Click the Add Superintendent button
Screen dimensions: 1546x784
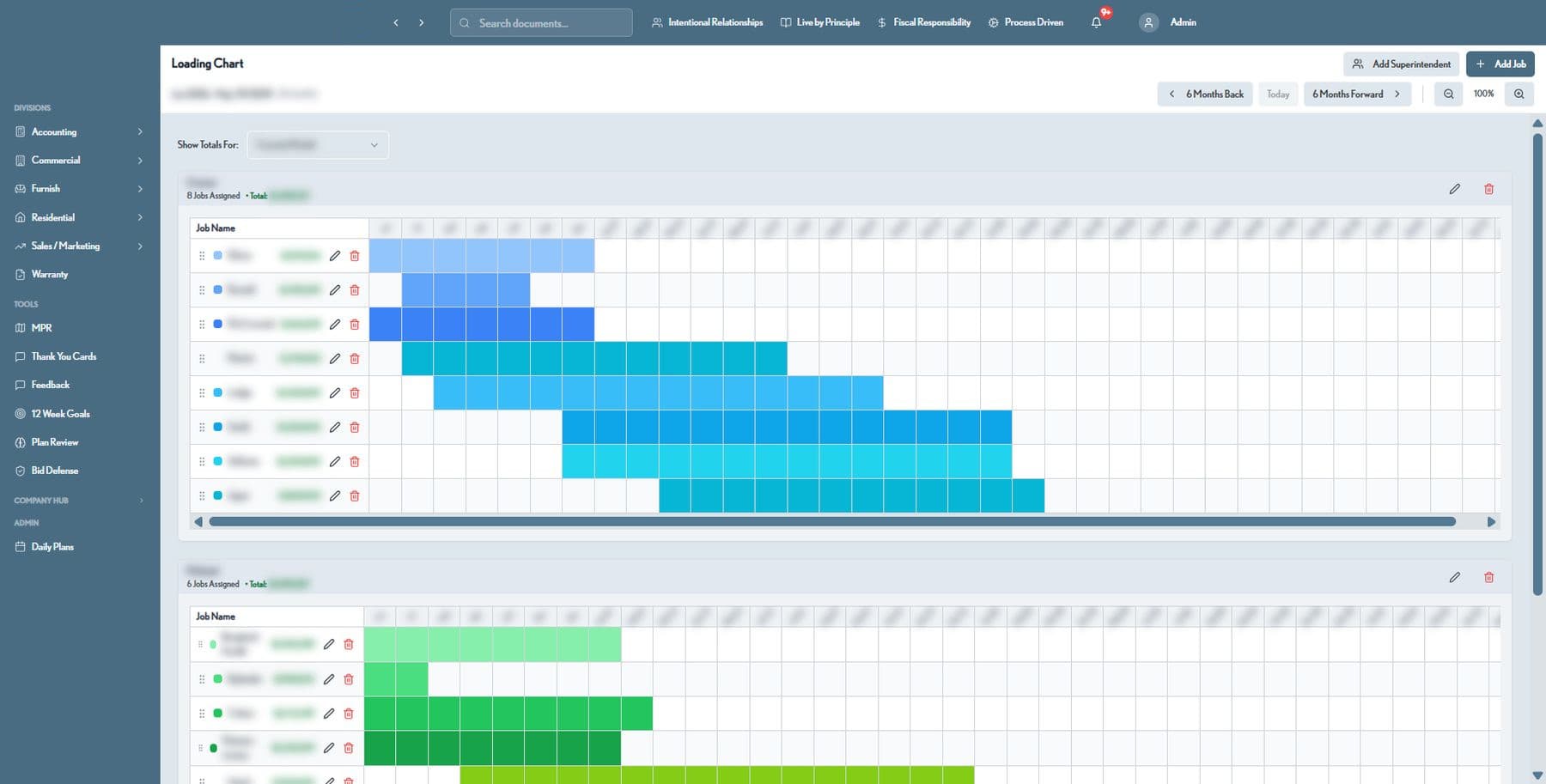tap(1401, 64)
